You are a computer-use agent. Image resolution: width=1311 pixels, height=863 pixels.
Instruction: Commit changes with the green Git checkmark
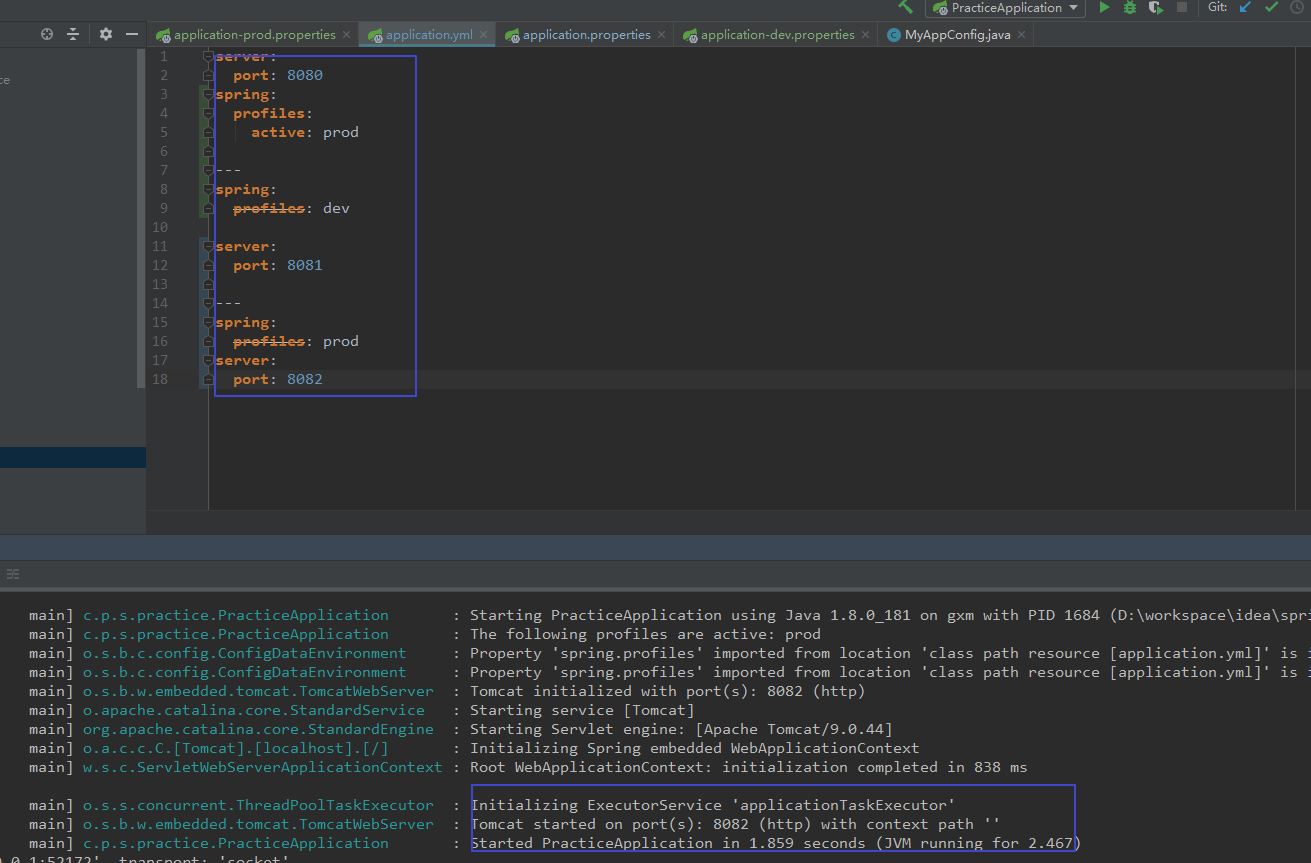pos(1271,7)
